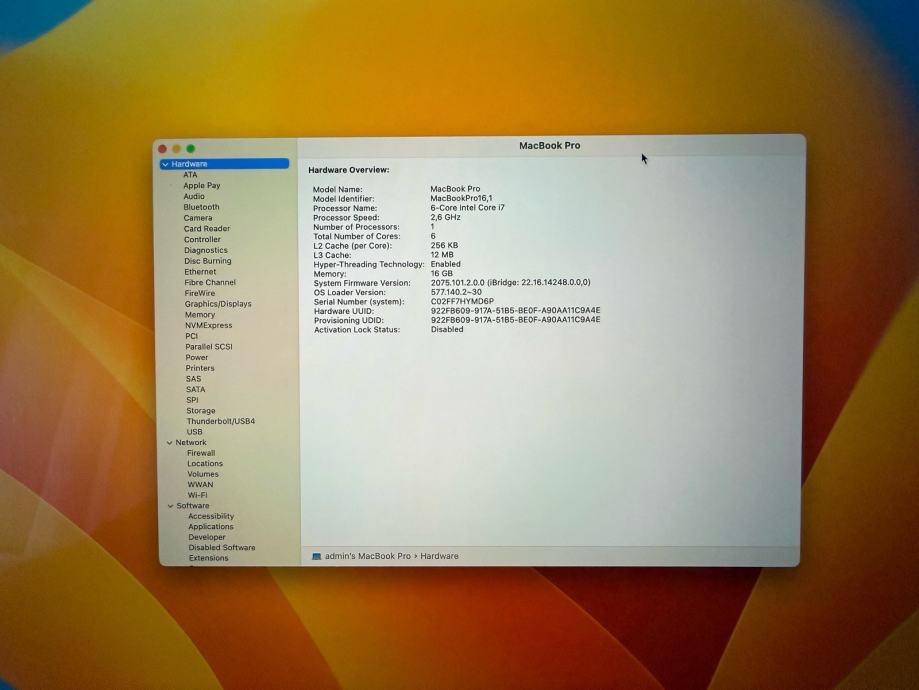Screen dimensions: 919x690
Task: Select the Software section label
Action: tap(193, 506)
